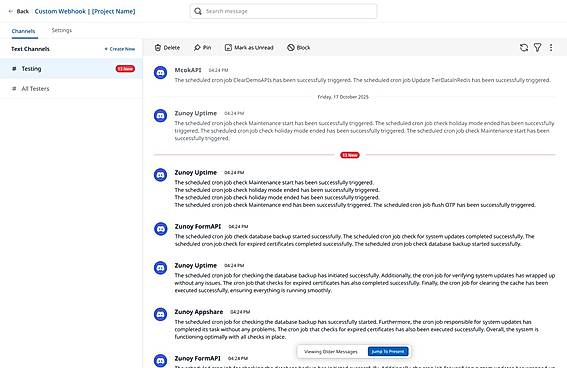Block sender using Block button
This screenshot has height=368, width=567.
coord(299,48)
